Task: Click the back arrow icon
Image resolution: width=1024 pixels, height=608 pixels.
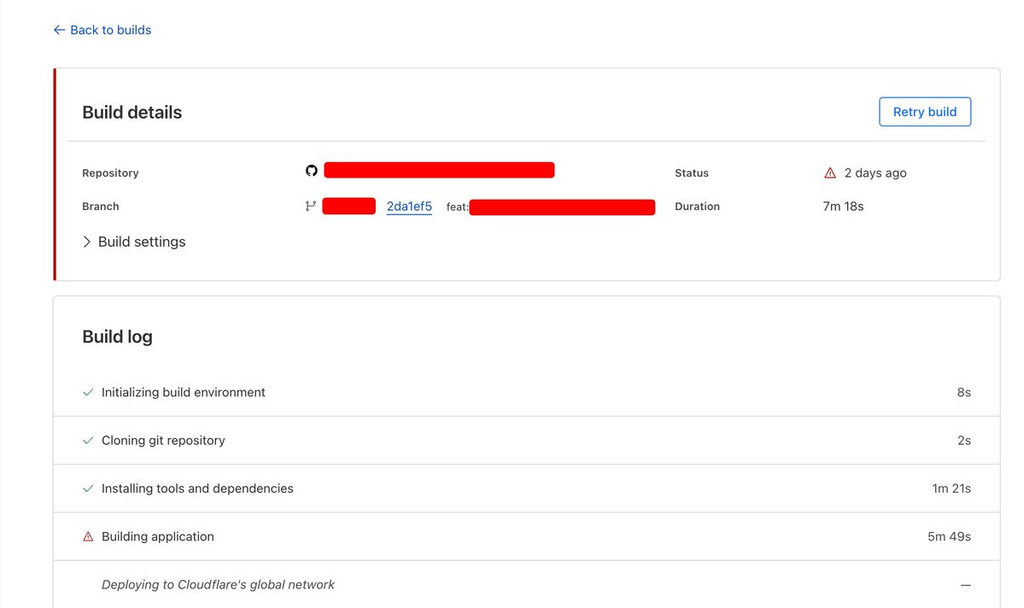Action: click(59, 30)
